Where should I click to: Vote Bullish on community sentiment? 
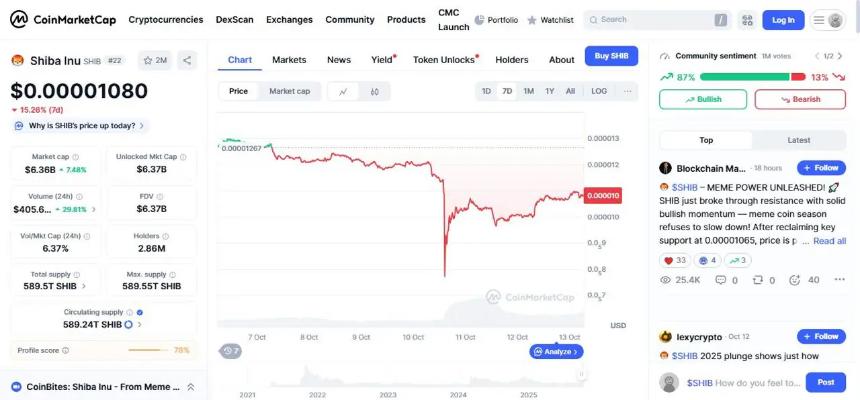[702, 99]
